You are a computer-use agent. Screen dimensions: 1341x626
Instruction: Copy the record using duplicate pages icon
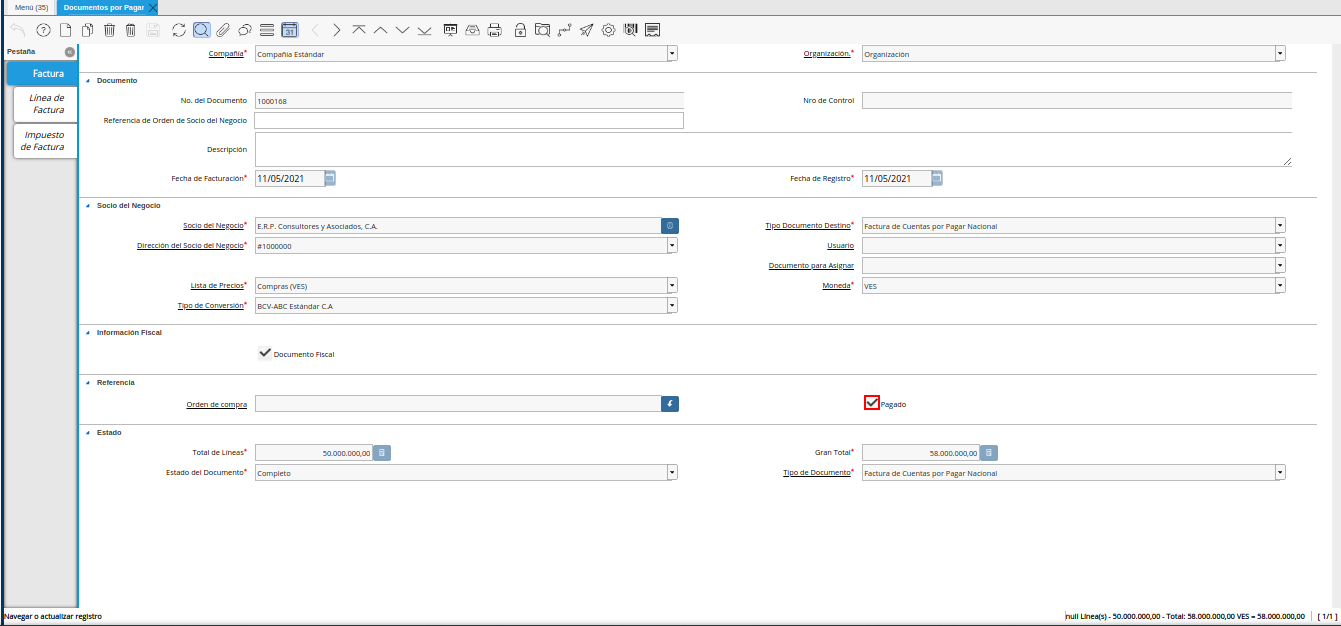(87, 30)
